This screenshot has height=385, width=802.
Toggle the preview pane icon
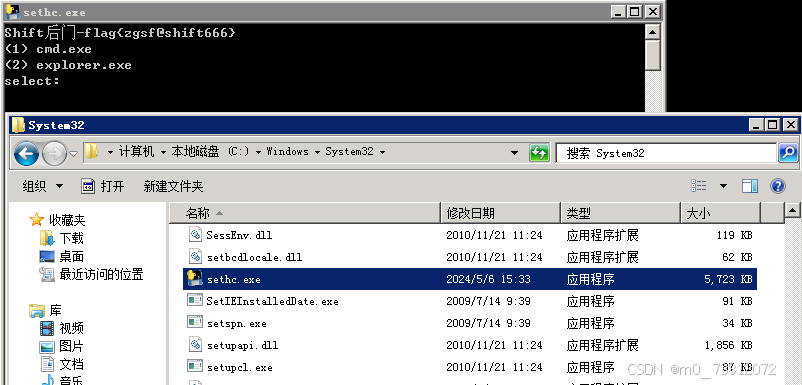point(750,186)
